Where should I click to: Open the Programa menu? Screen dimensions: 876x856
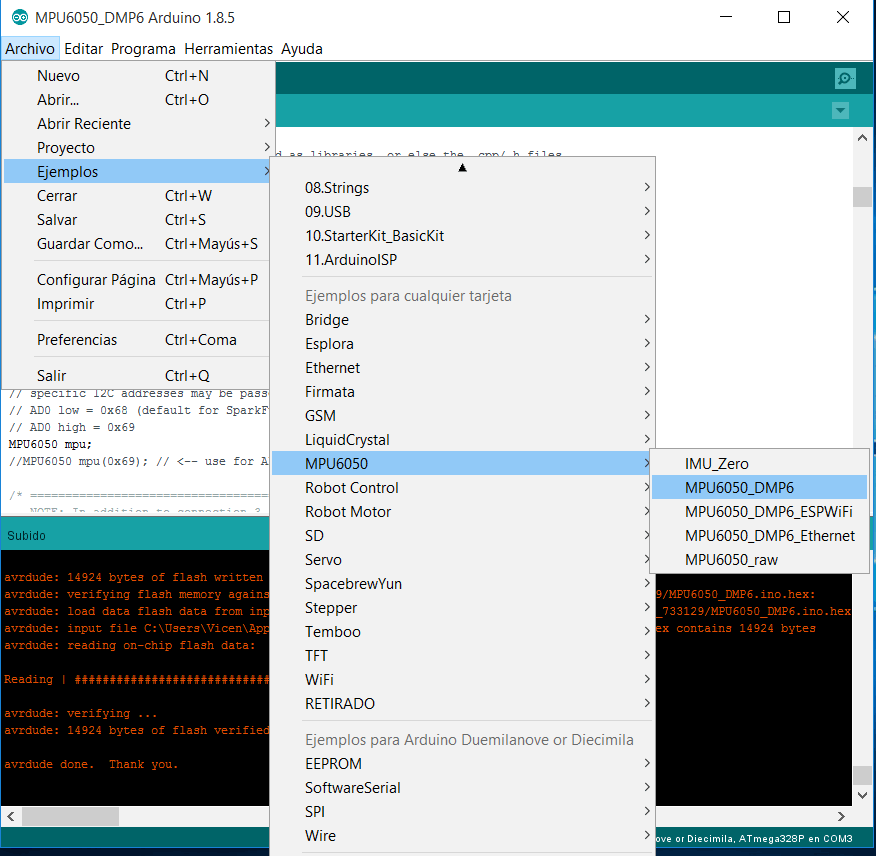point(143,48)
